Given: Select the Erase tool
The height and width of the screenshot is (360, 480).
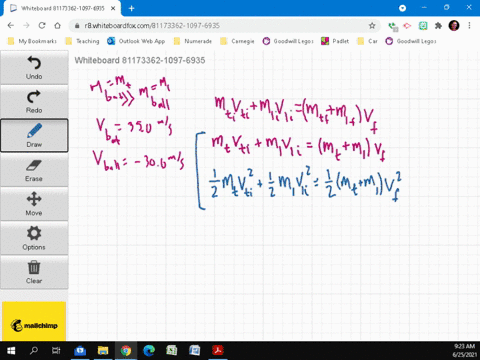Looking at the screenshot, I should (34, 170).
